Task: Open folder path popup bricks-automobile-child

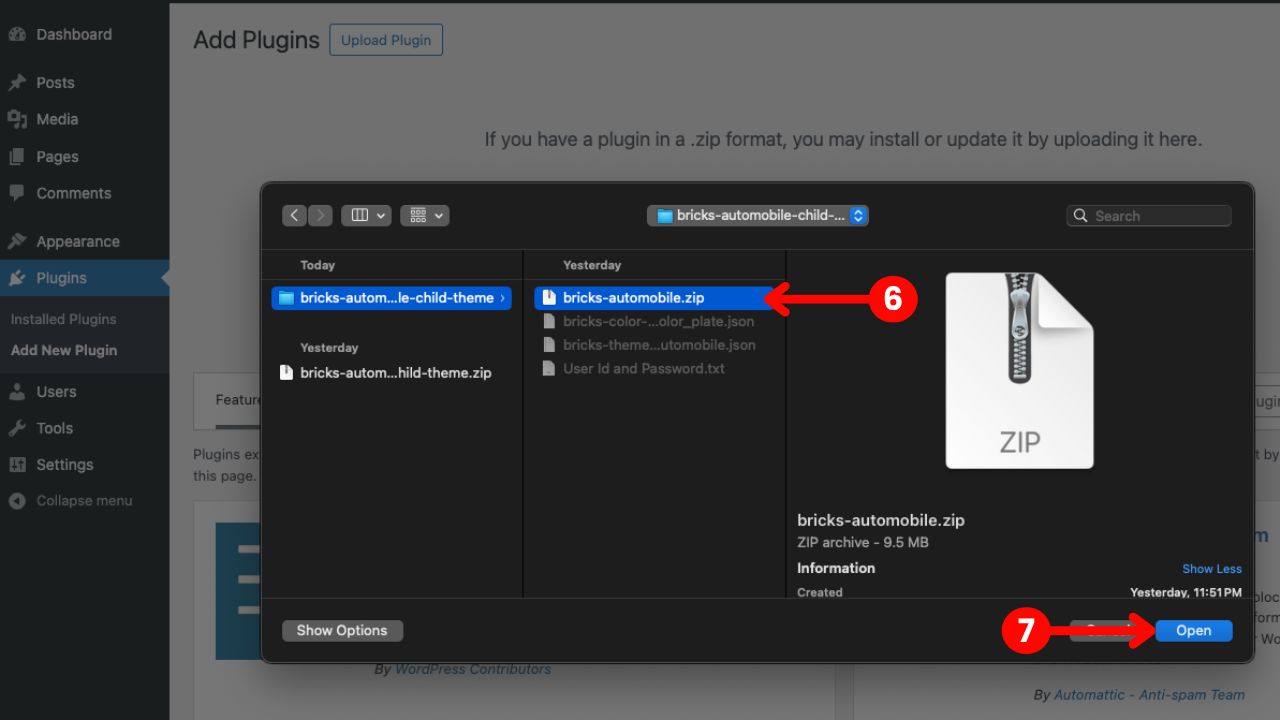Action: tap(758, 215)
